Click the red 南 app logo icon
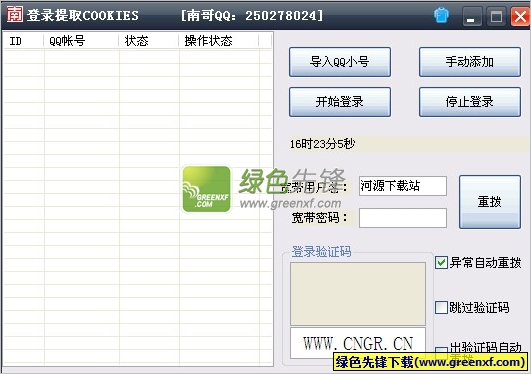Image resolution: width=531 pixels, height=374 pixels. (x=15, y=15)
